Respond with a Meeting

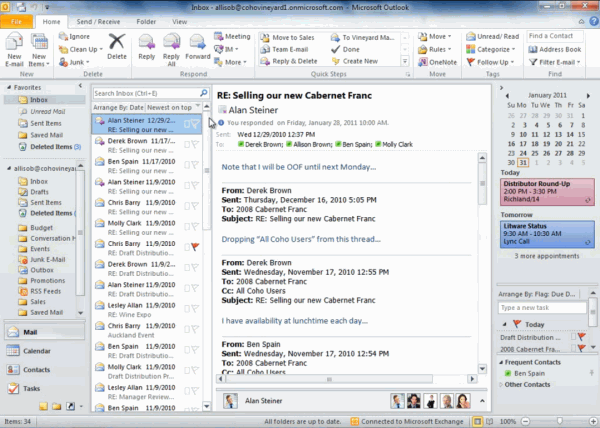pos(232,37)
